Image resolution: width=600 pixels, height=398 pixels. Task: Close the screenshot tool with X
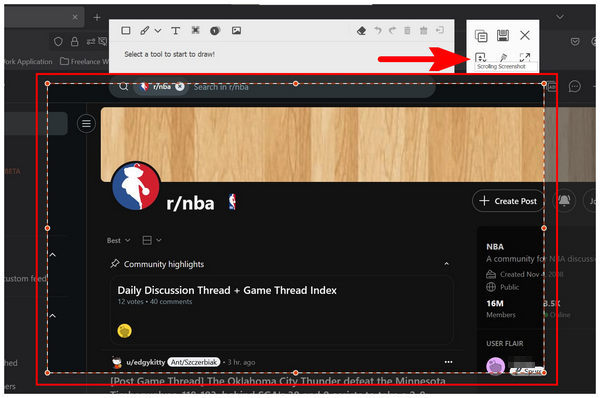[525, 36]
